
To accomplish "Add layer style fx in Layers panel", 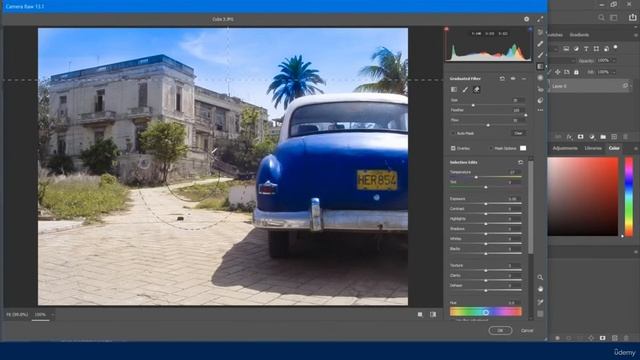I will click(569, 137).
